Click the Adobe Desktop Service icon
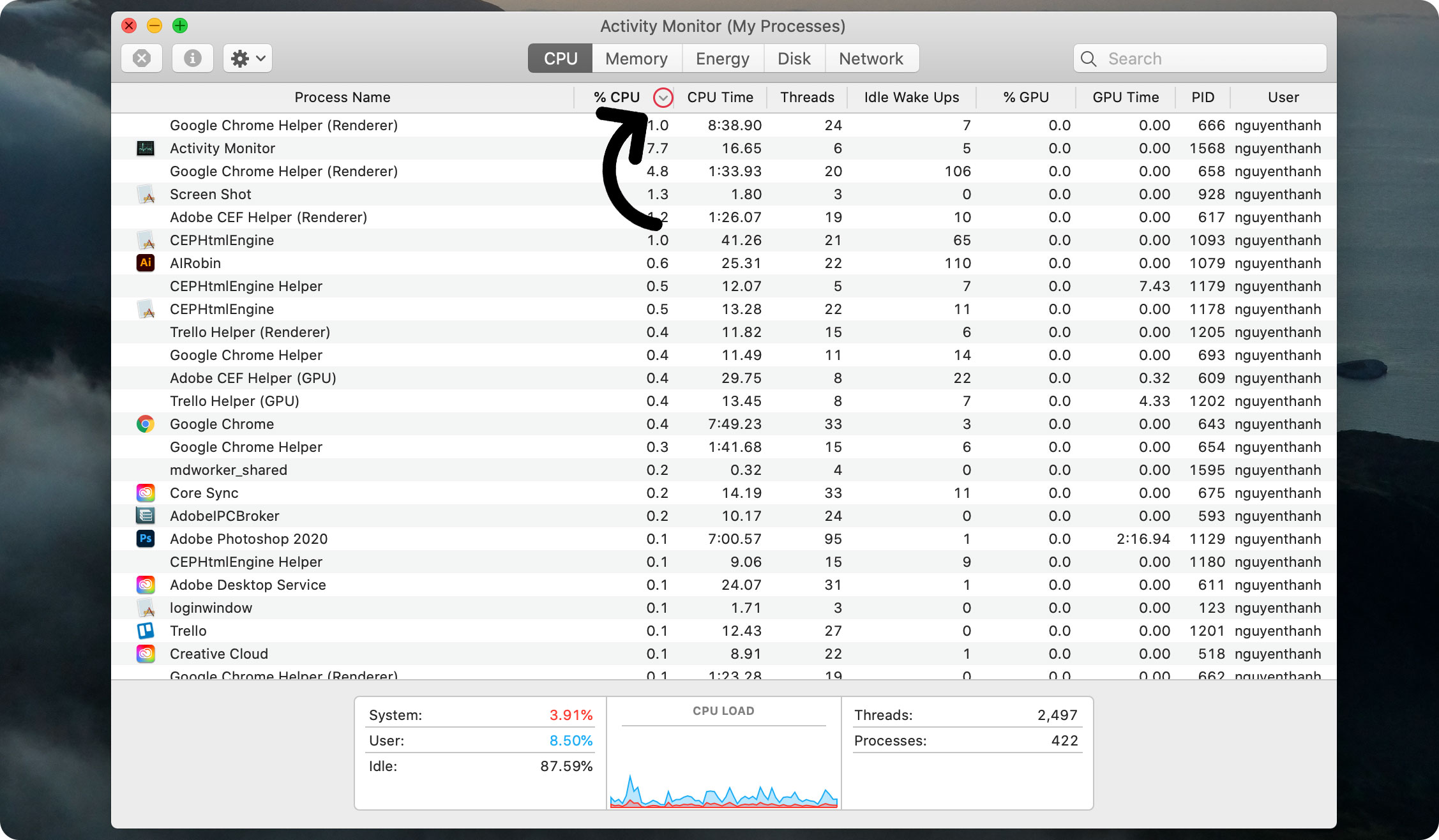This screenshot has width=1439, height=840. click(146, 585)
